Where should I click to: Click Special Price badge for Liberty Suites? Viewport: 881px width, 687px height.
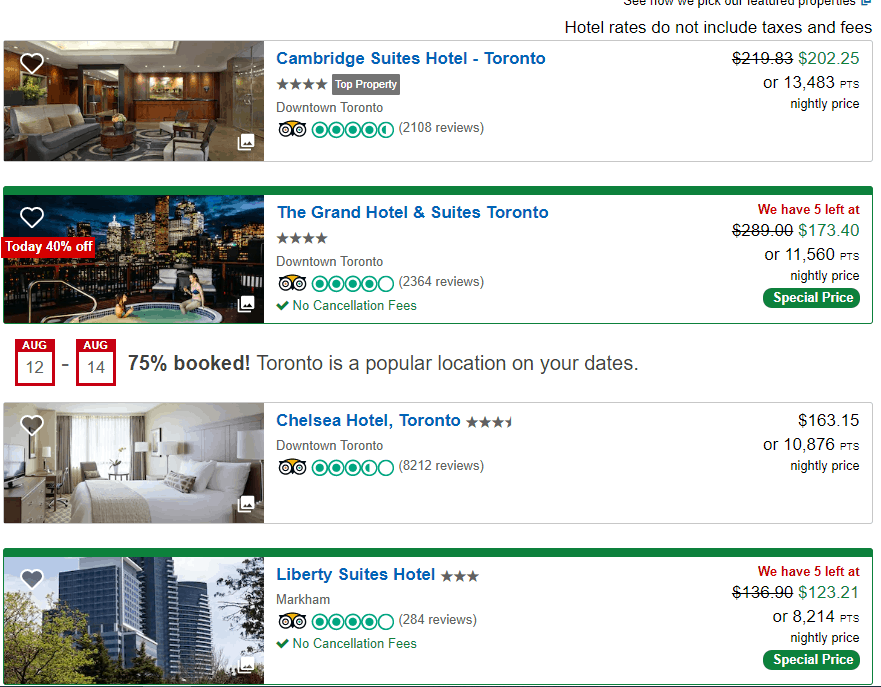[811, 659]
